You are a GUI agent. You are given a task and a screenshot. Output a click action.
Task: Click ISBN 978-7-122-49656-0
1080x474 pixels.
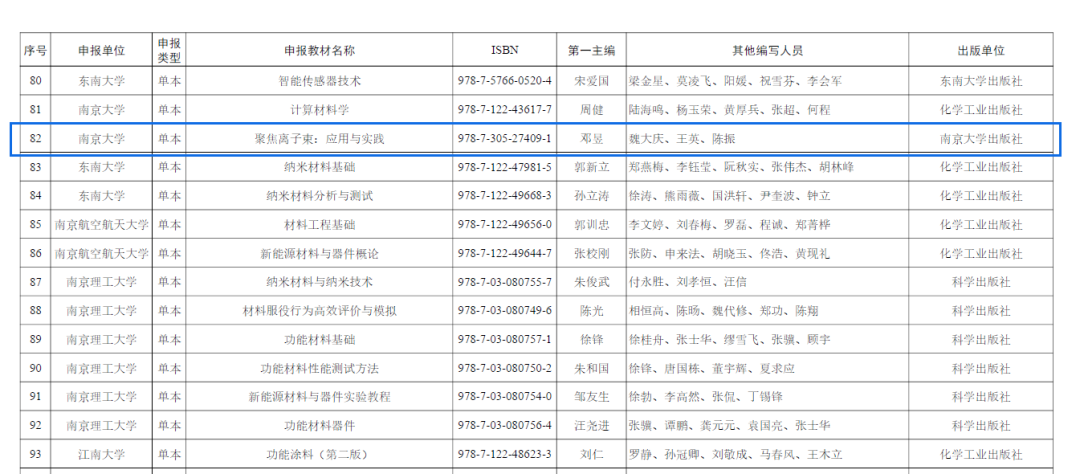tap(505, 225)
